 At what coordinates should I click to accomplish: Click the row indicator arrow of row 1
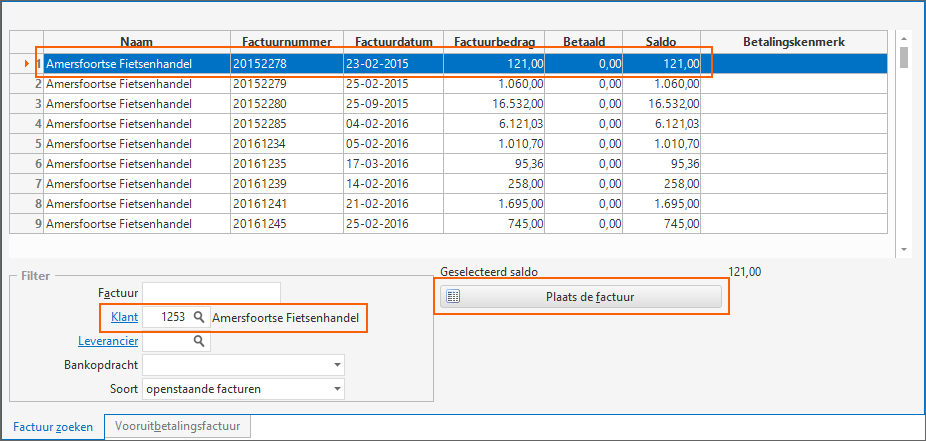(x=26, y=64)
